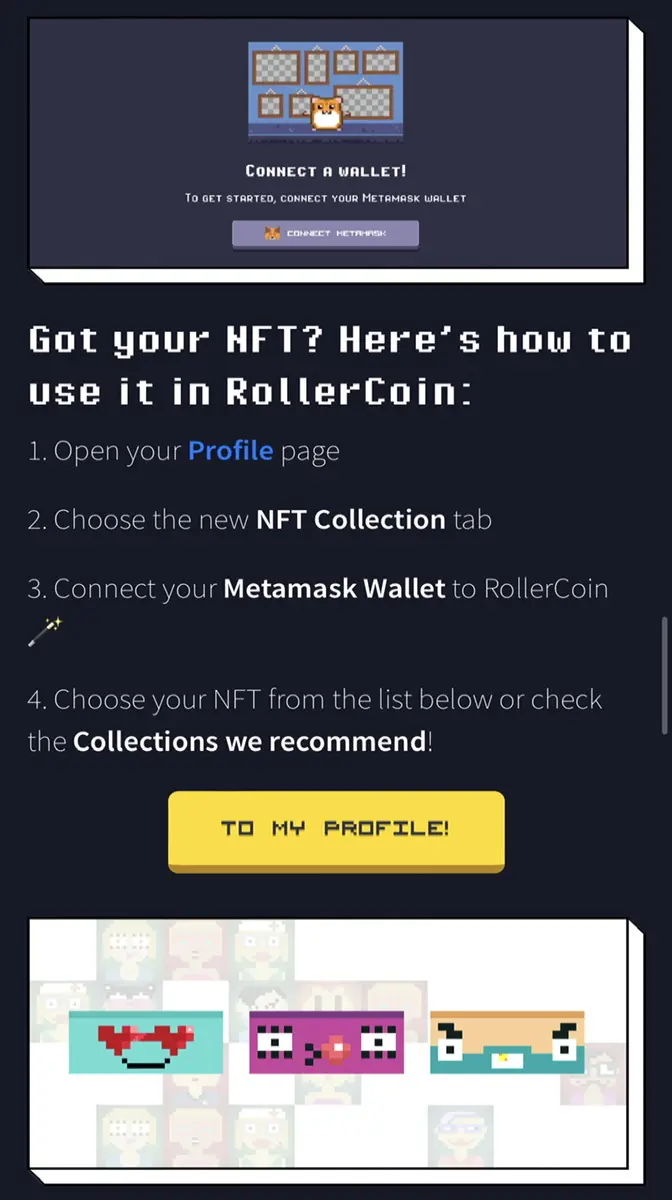Screen dimensions: 672x1200
Task: Click the Got your NFT heading
Action: tap(330, 364)
